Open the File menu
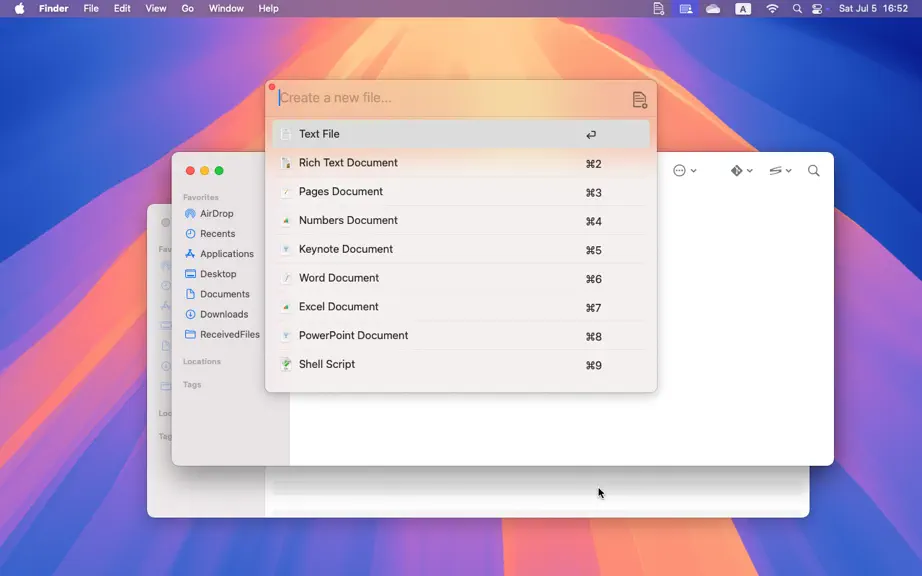Viewport: 922px width, 576px height. [x=91, y=9]
